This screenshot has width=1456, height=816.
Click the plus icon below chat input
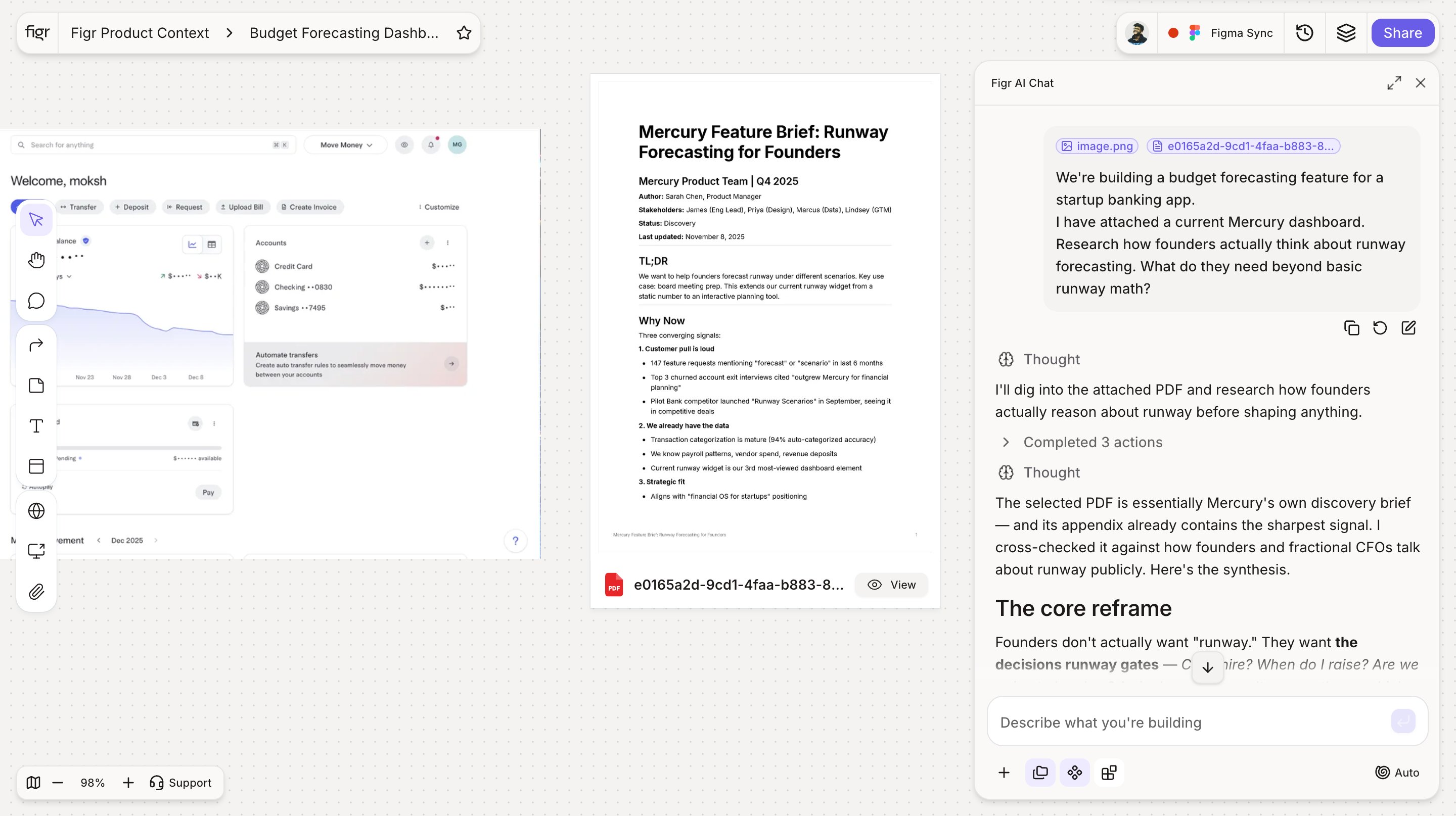tap(1004, 773)
